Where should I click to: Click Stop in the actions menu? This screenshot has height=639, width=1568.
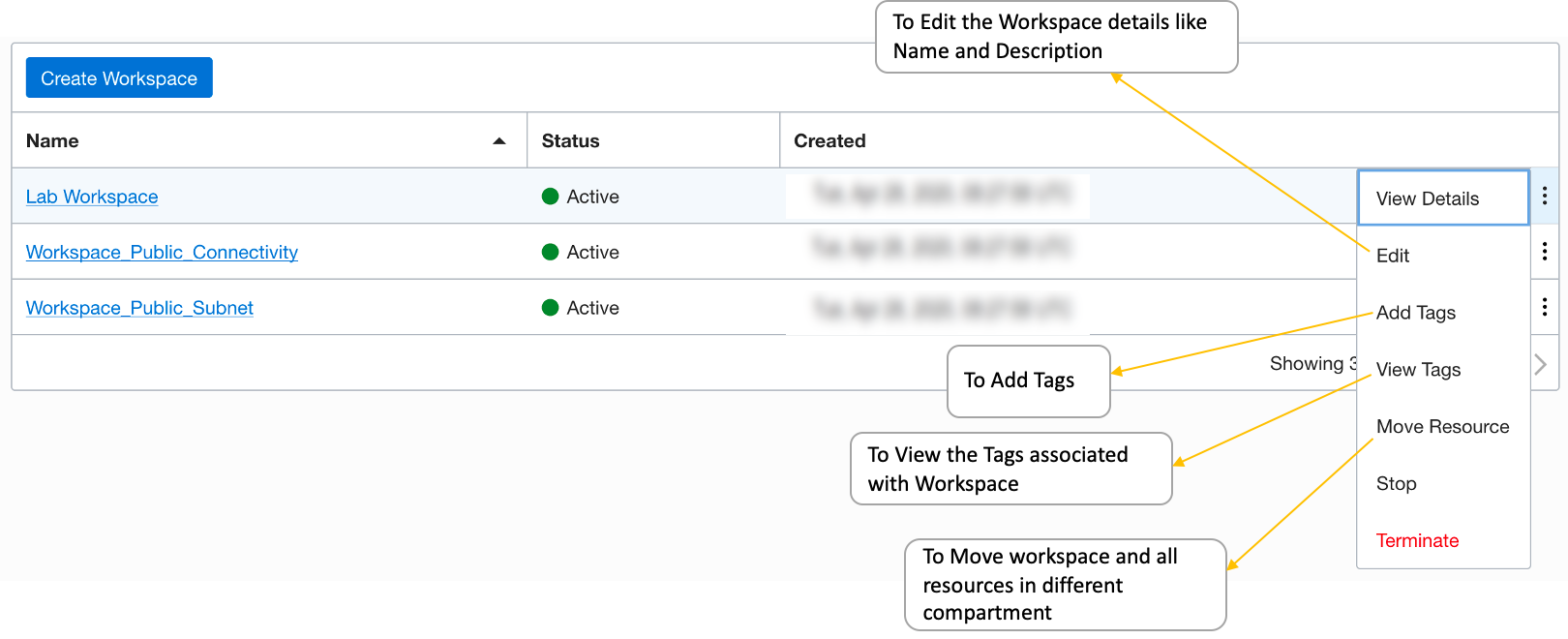tap(1396, 484)
